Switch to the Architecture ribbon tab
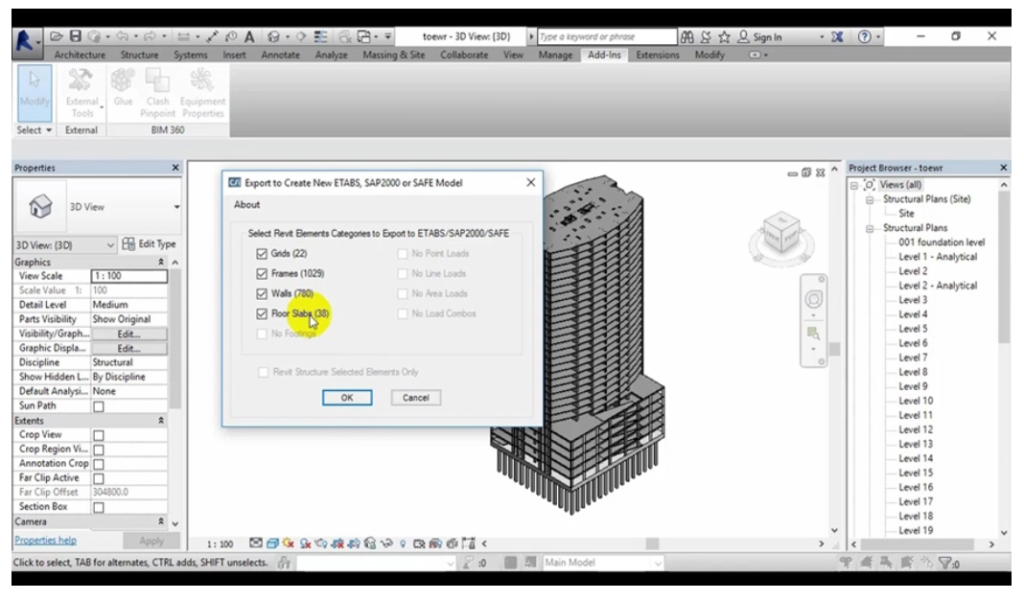This screenshot has width=1024, height=600. [80, 55]
